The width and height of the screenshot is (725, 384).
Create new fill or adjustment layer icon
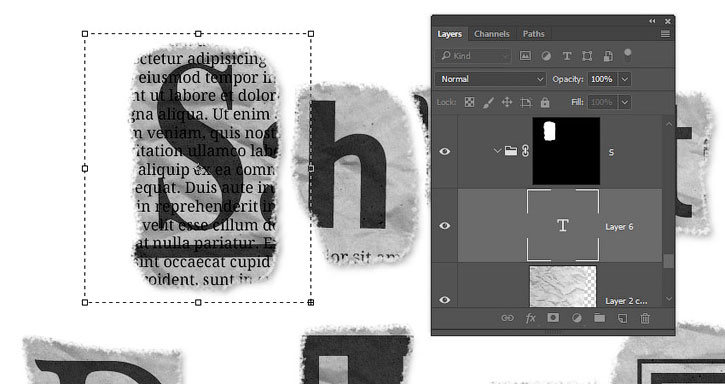(576, 318)
